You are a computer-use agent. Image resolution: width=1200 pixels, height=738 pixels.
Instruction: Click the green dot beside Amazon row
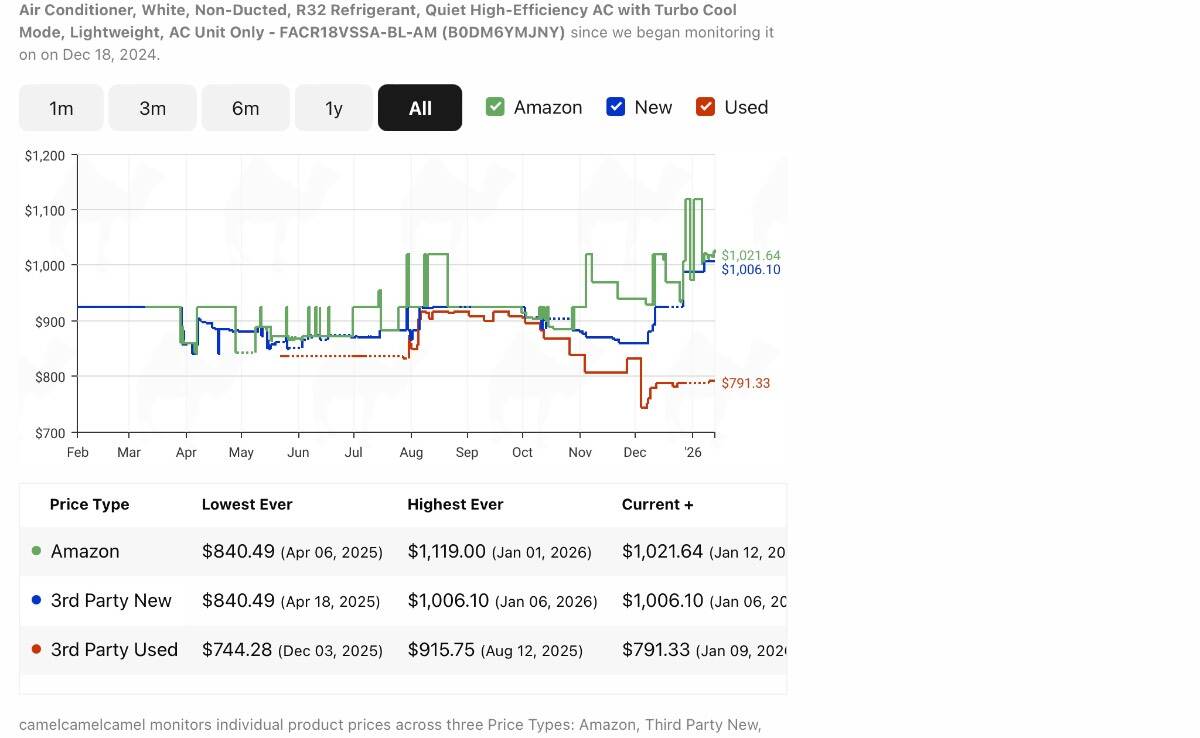(37, 551)
